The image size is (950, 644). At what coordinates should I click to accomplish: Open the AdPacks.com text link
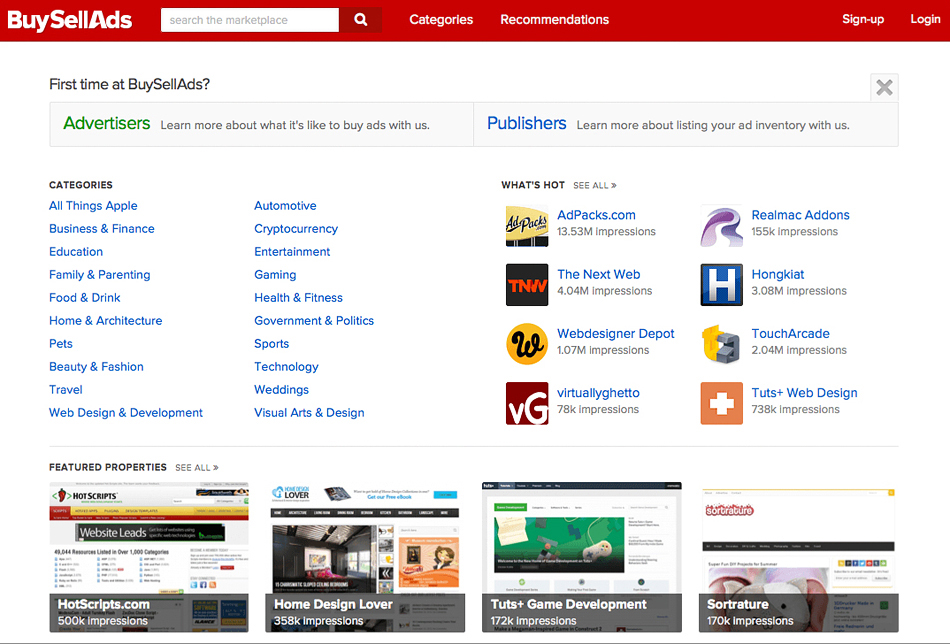click(596, 215)
